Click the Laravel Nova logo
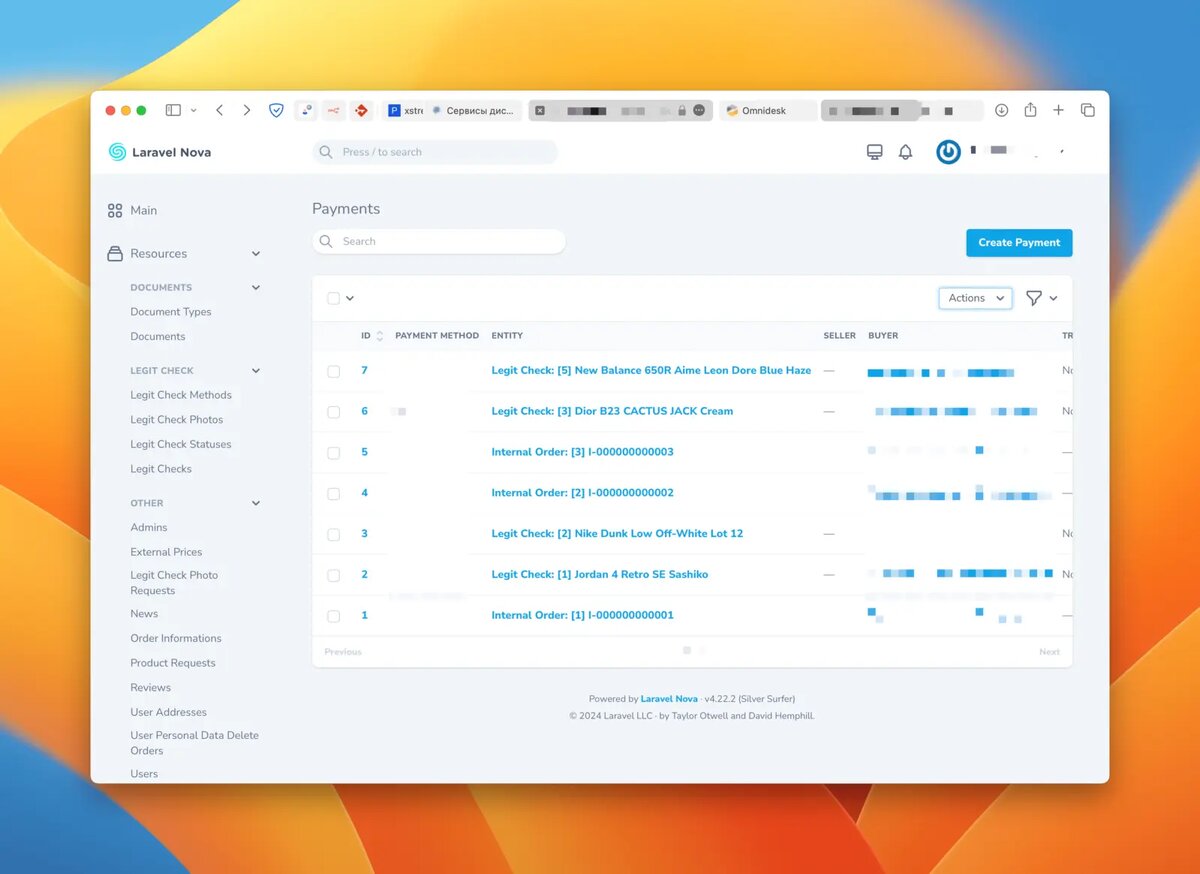The width and height of the screenshot is (1200, 874). [160, 152]
